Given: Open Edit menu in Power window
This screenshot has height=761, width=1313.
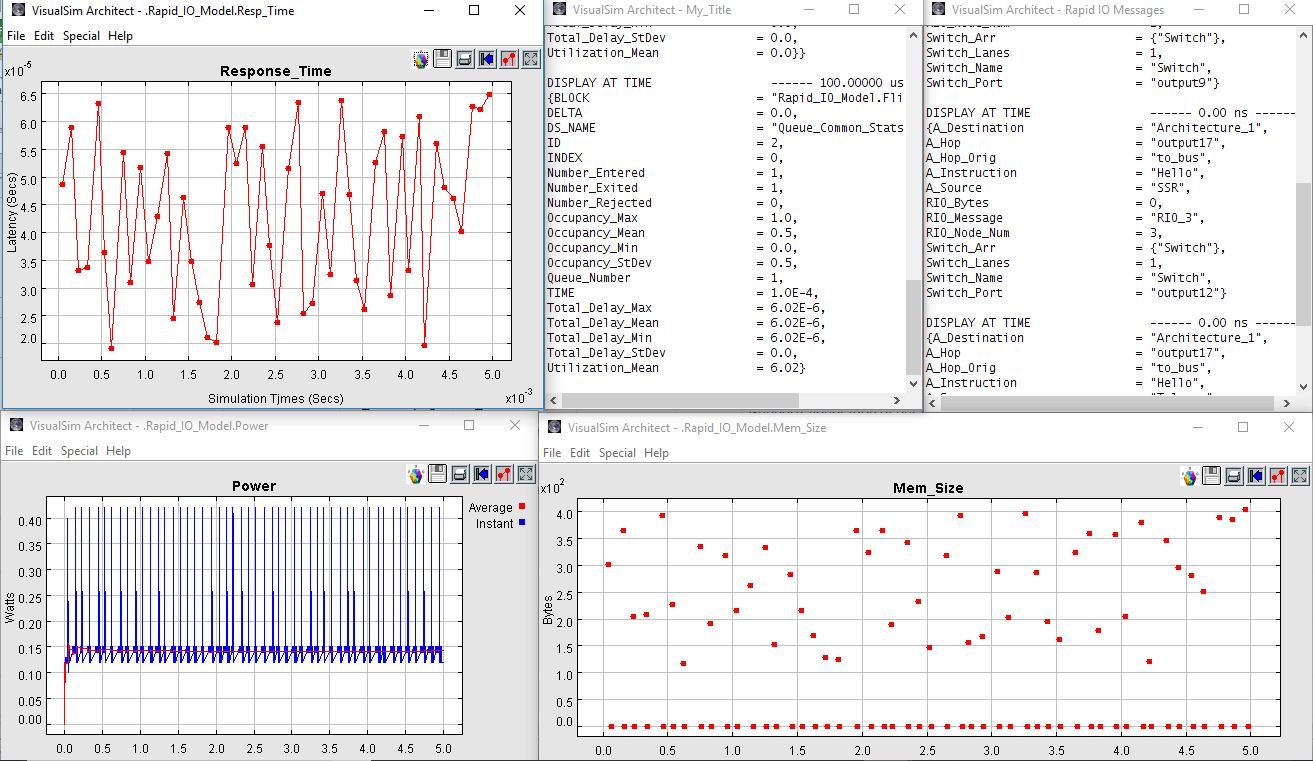Looking at the screenshot, I should click(x=42, y=451).
